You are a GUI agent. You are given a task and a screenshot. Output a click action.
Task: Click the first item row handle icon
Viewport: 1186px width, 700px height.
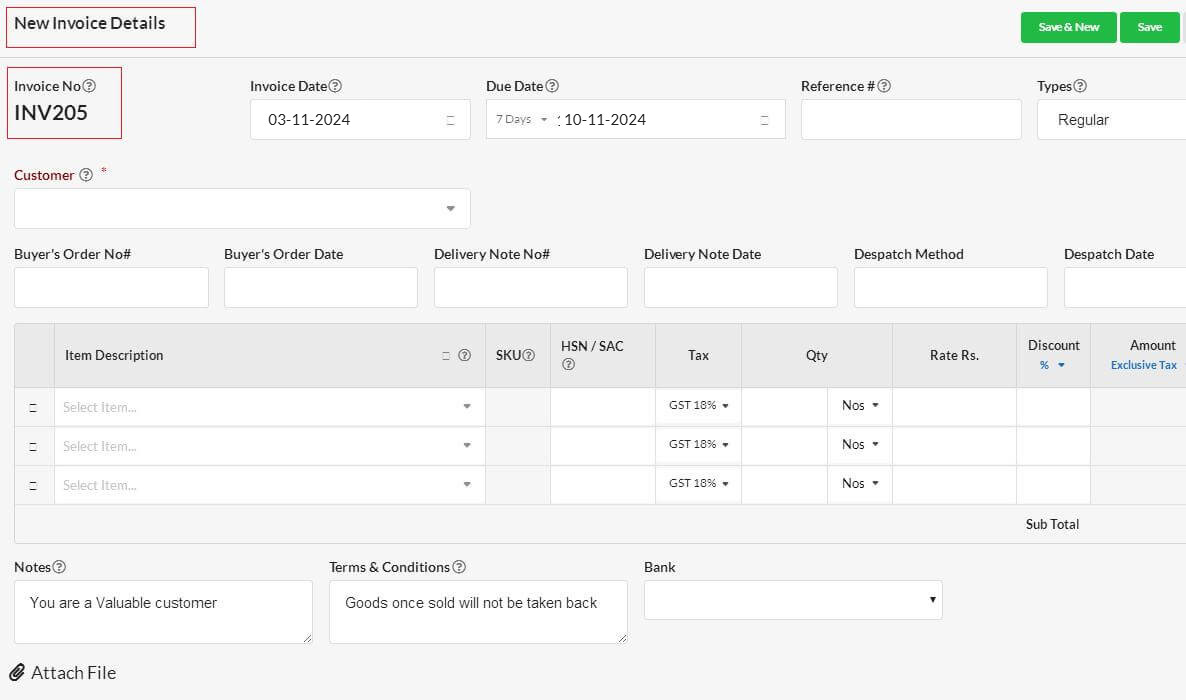[33, 408]
